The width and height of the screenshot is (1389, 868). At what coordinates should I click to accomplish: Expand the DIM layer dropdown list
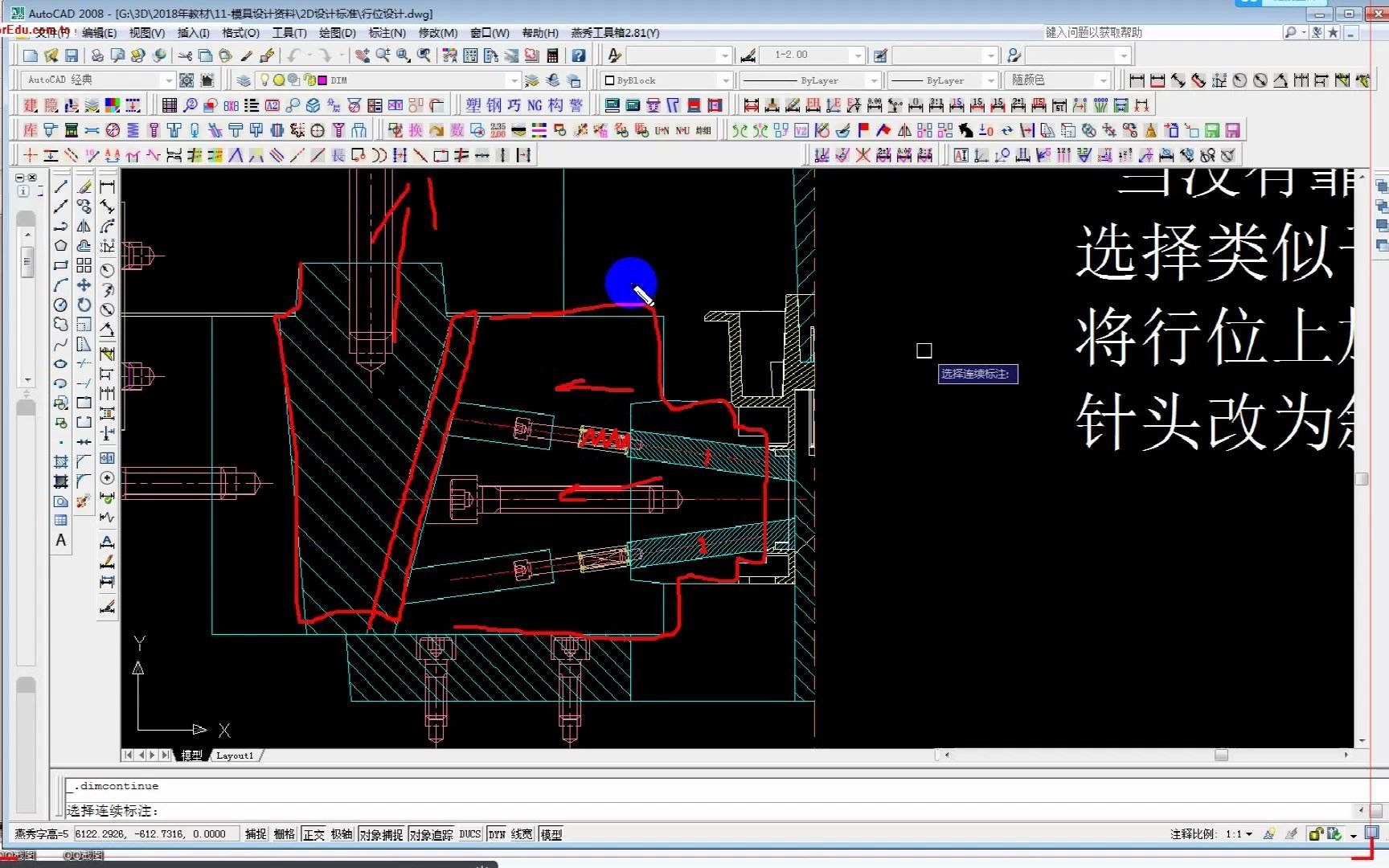coord(514,80)
